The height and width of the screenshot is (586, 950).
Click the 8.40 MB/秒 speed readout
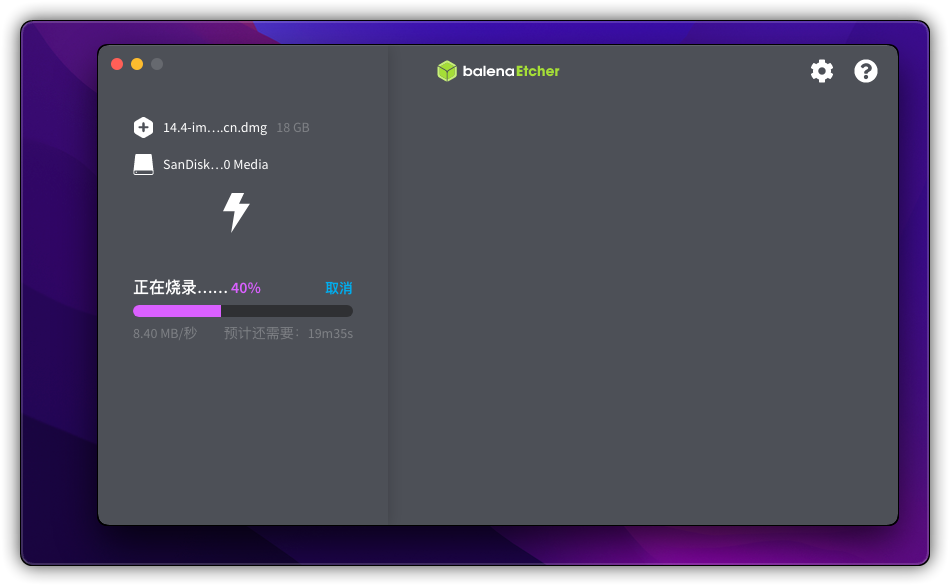(x=165, y=333)
